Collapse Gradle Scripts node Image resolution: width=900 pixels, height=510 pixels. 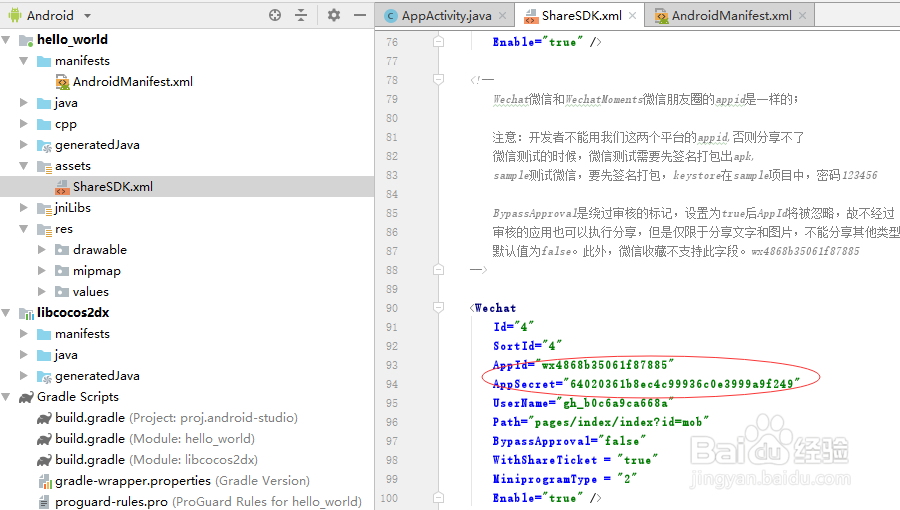click(6, 396)
